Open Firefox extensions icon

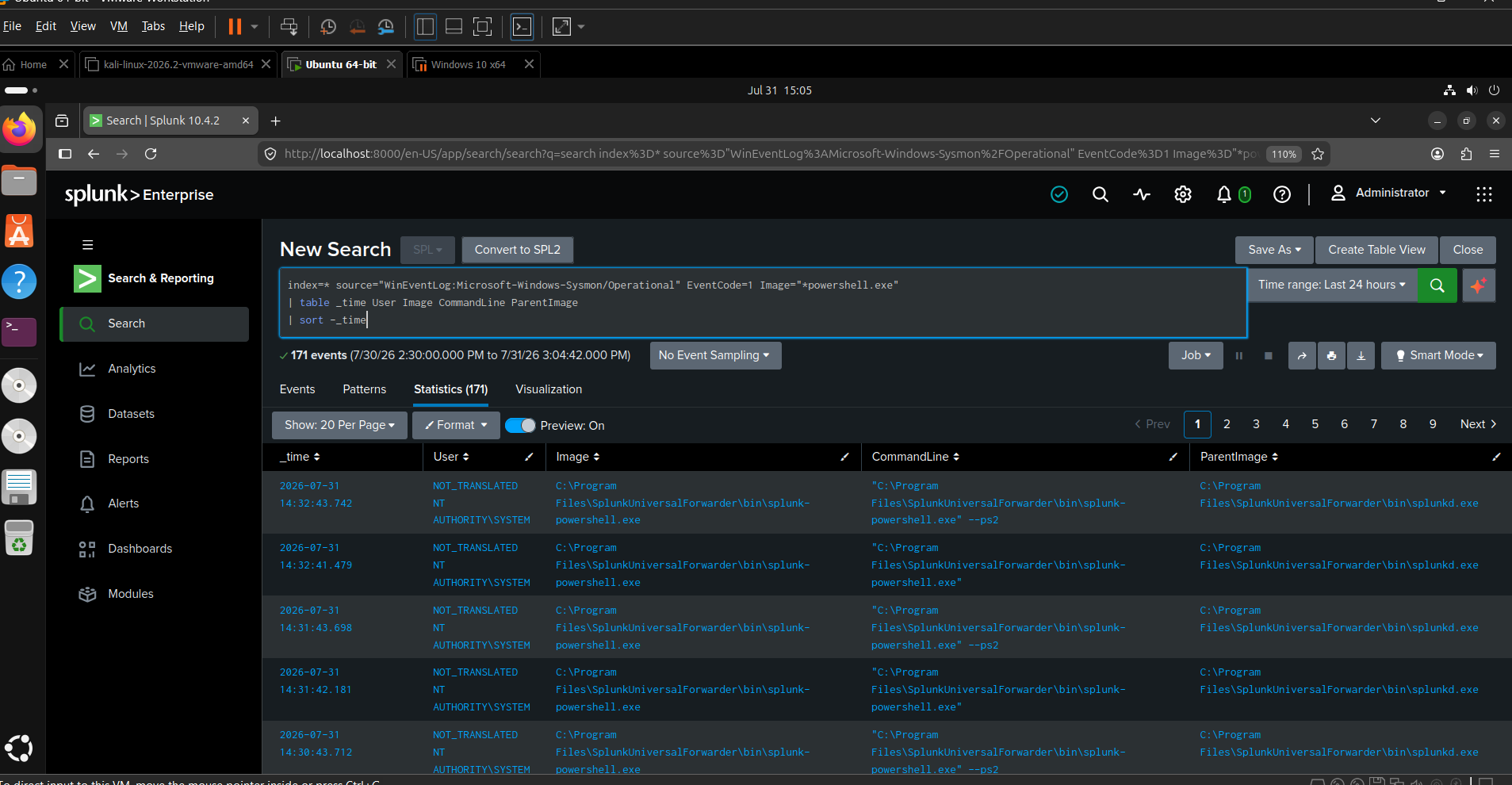pos(1466,154)
